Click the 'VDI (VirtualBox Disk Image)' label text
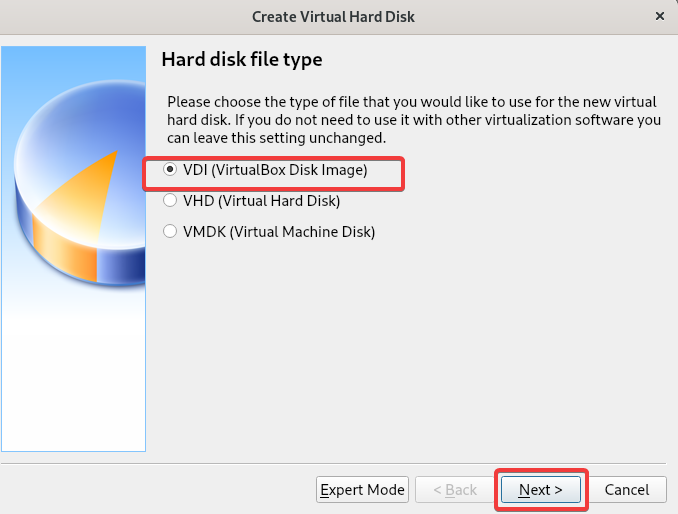 275,170
